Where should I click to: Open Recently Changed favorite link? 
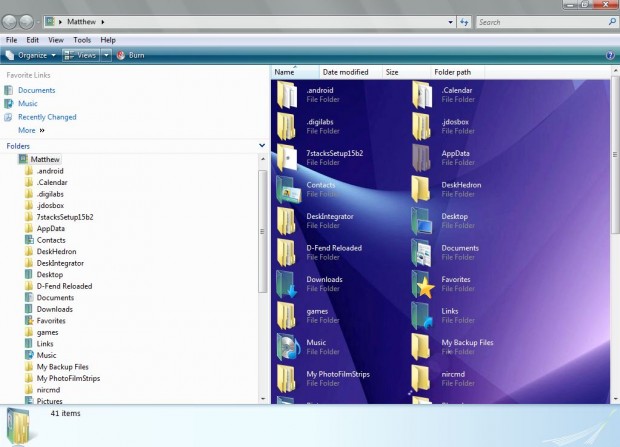click(x=47, y=117)
